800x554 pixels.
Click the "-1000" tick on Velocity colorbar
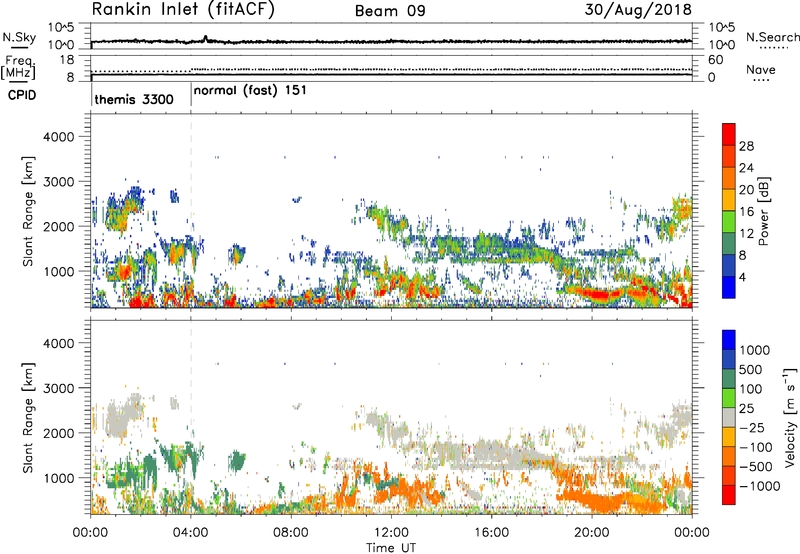click(x=759, y=486)
